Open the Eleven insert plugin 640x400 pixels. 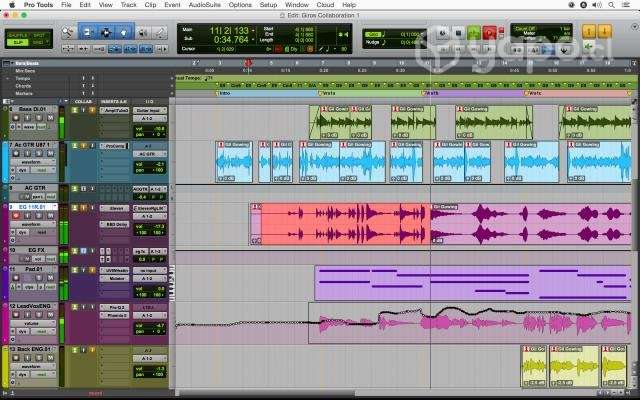coord(115,208)
